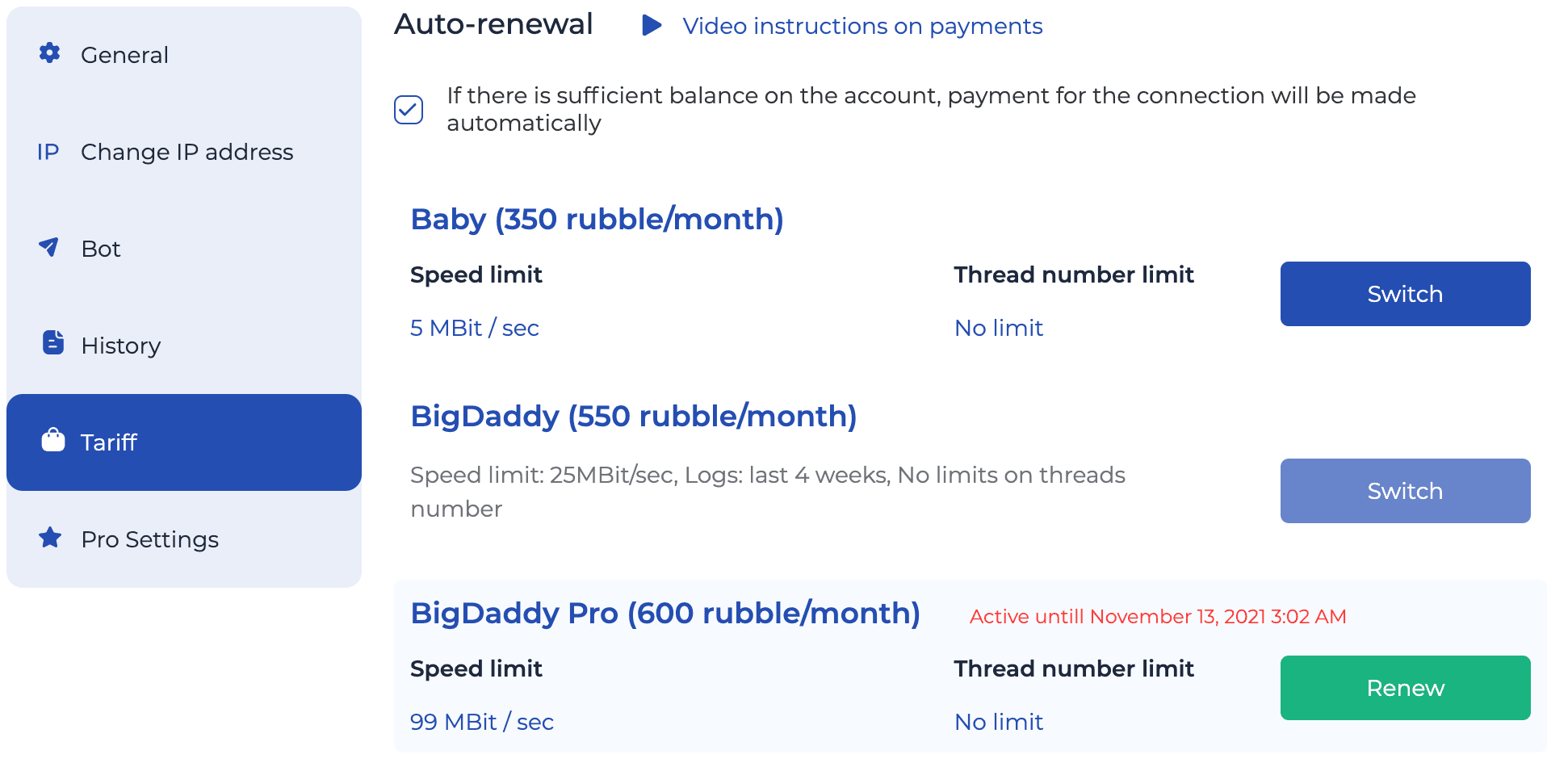Toggle the auto-renewal payment checkbox
The image size is (1568, 767).
(409, 110)
